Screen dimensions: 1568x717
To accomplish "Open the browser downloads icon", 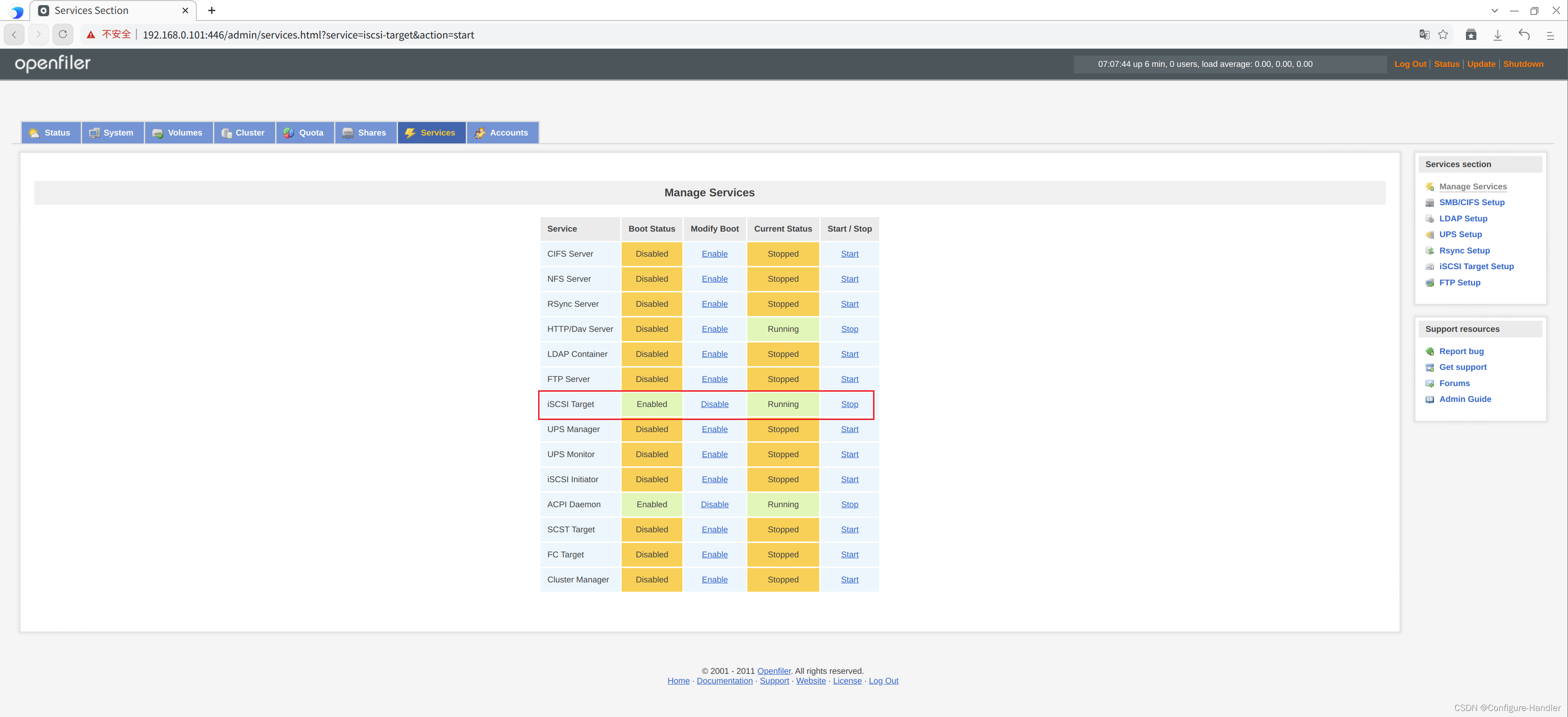I will pos(1497,35).
